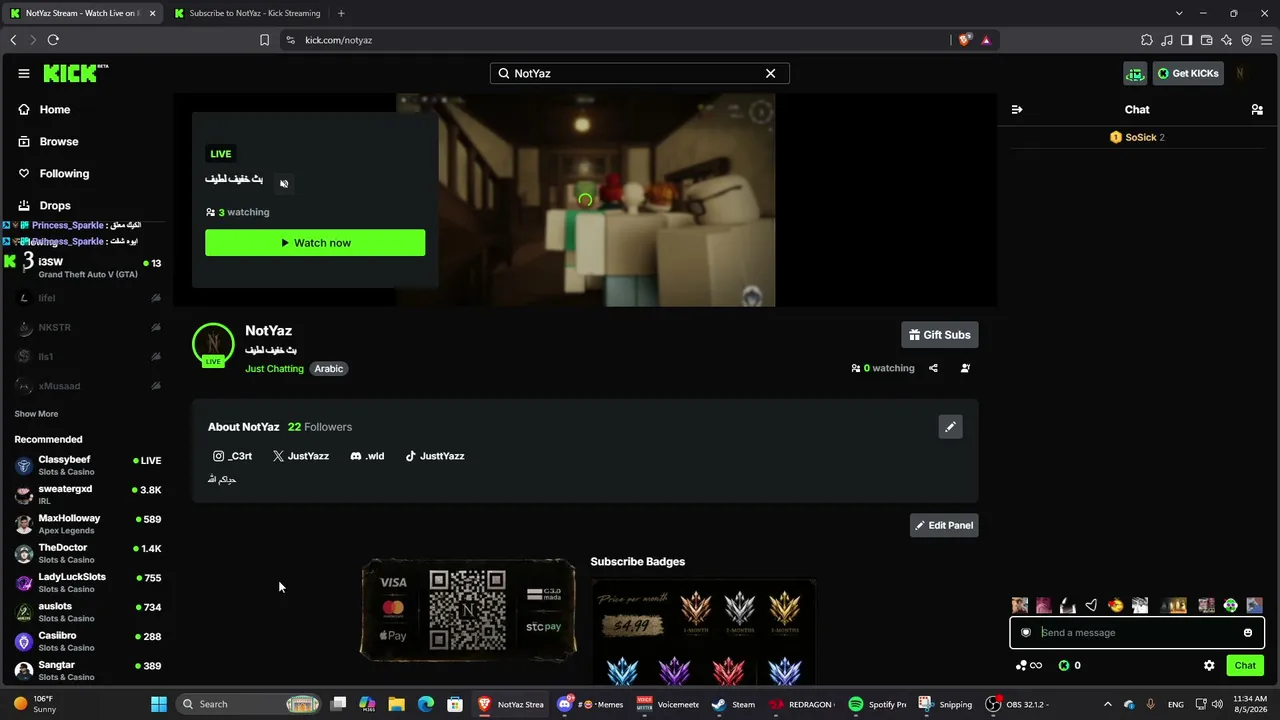Open the Just Chatting category link
Screen dimensions: 1280x720
point(274,369)
